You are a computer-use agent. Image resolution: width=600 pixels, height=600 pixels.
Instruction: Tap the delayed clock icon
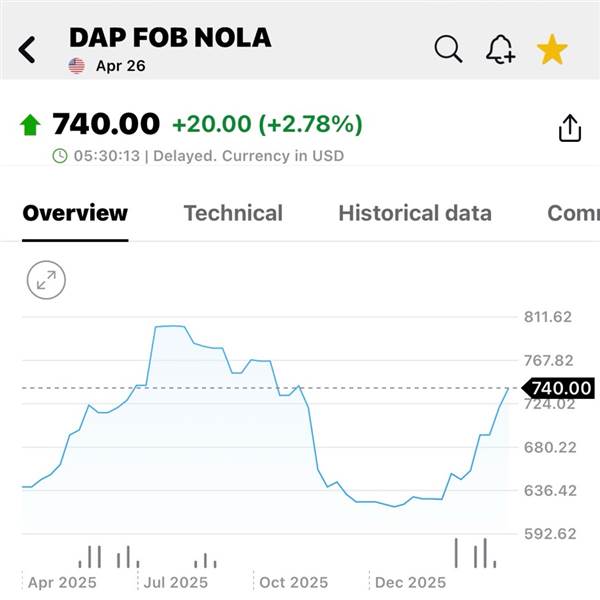pyautogui.click(x=60, y=156)
